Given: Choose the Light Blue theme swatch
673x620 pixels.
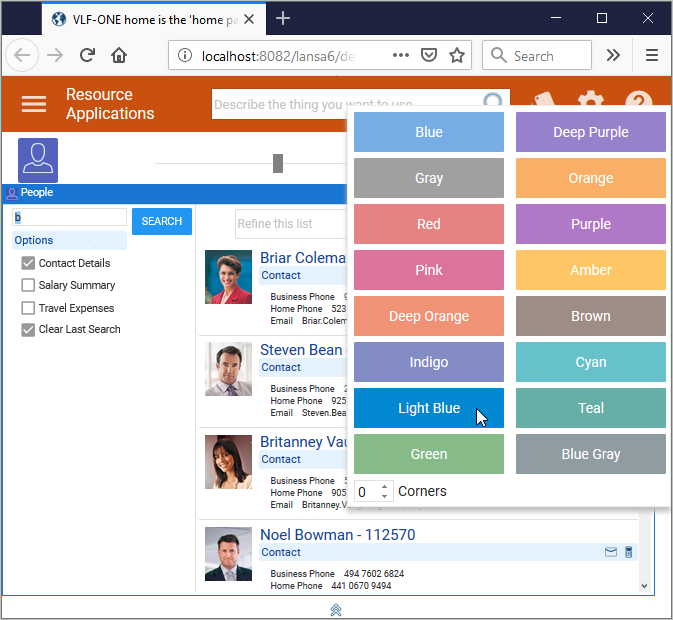Looking at the screenshot, I should [x=429, y=408].
